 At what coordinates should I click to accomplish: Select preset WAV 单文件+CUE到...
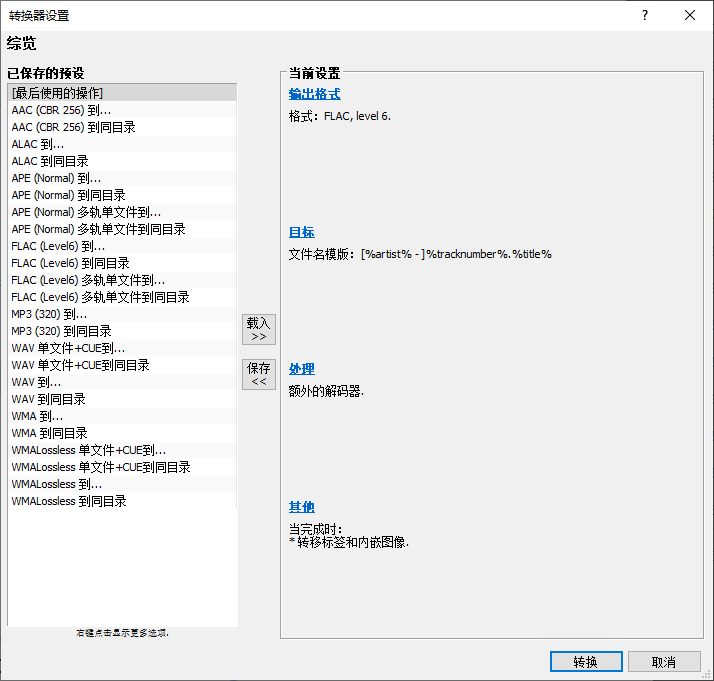coord(122,348)
